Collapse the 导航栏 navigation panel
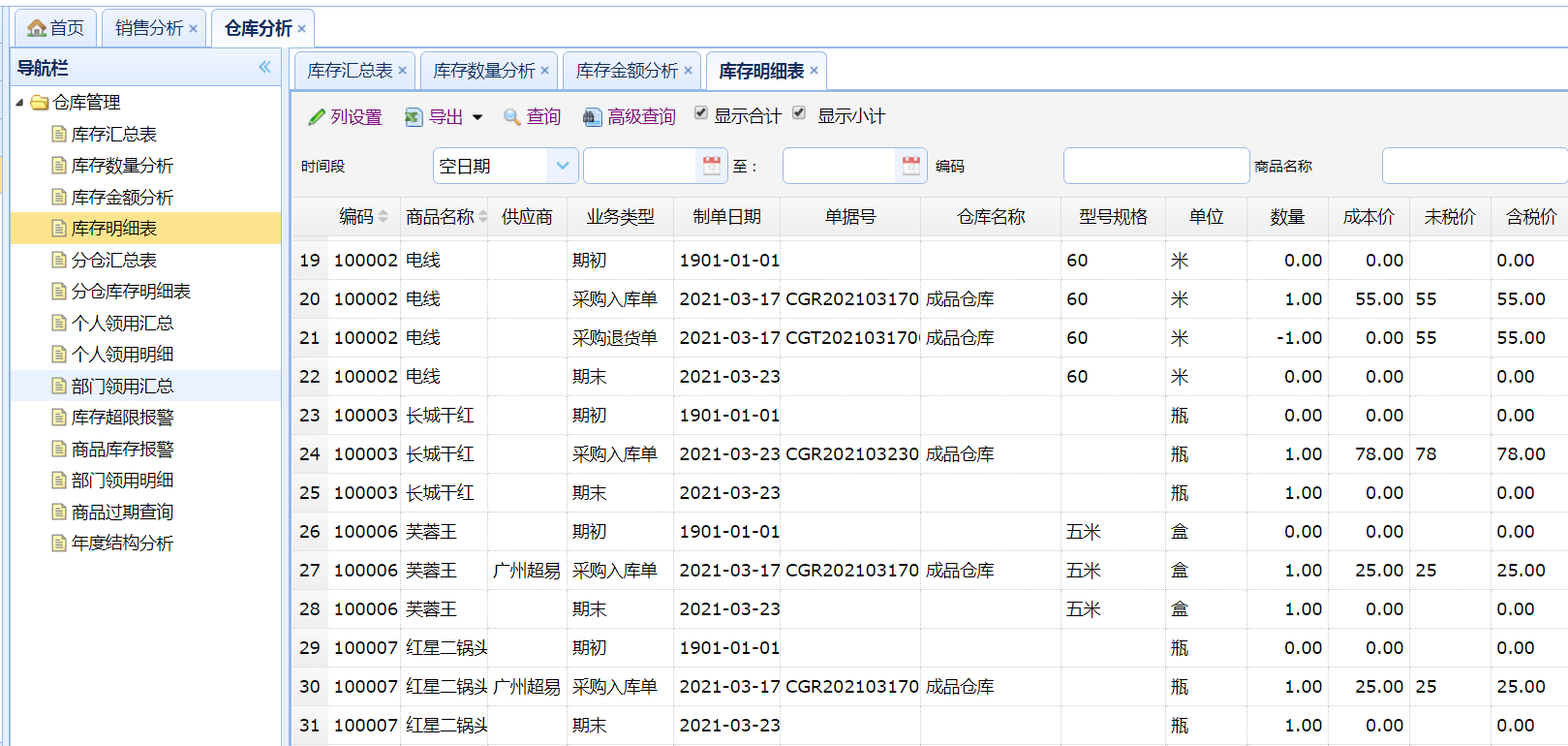Screen dimensions: 1568x746 click(264, 67)
